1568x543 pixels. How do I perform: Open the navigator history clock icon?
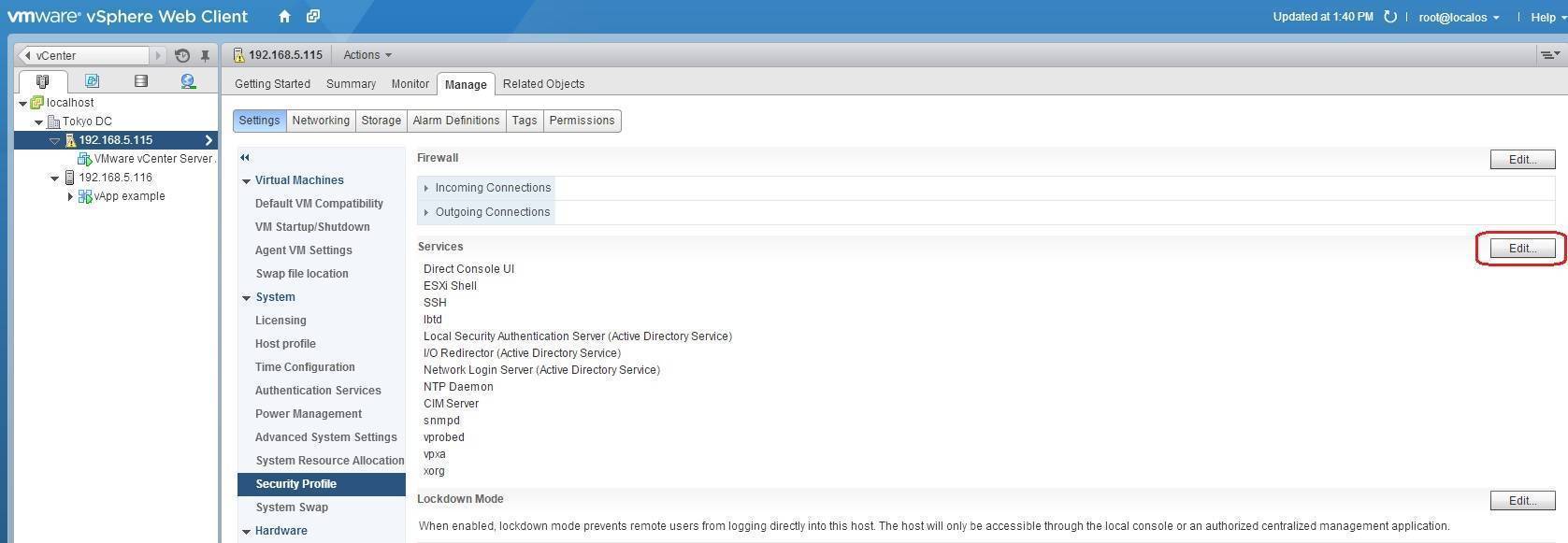click(182, 56)
